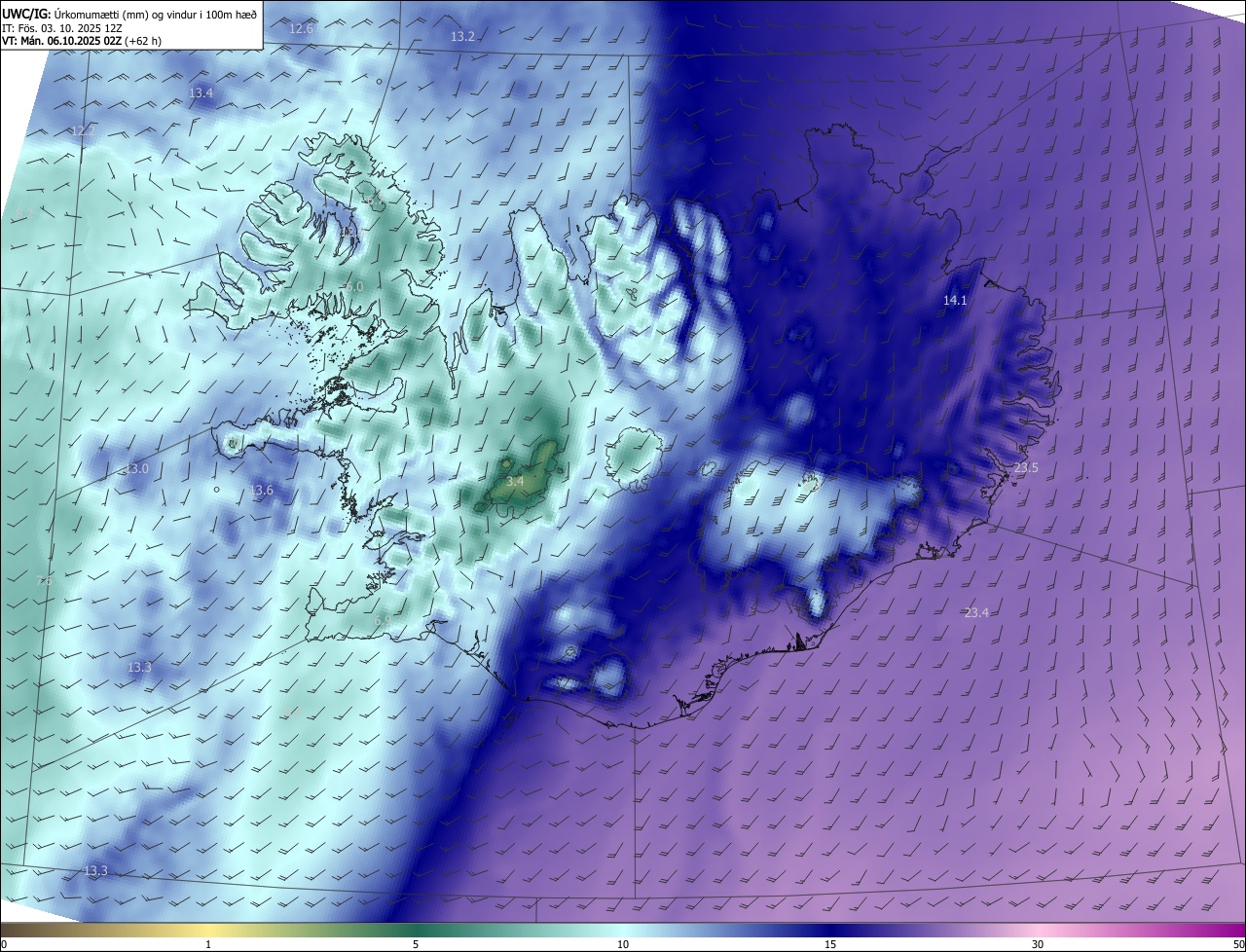Click the title 'Úrkomumætti (mm) og vindur í 100m hæð'
Viewport: 1246px width, 952px height.
pyautogui.click(x=156, y=14)
